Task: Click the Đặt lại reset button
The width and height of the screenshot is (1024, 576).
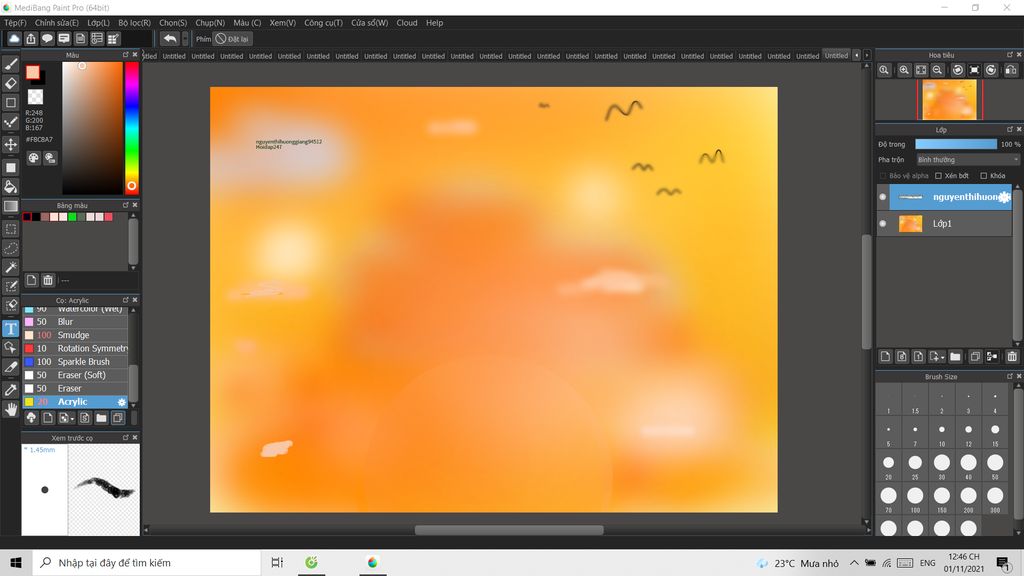Action: point(232,39)
